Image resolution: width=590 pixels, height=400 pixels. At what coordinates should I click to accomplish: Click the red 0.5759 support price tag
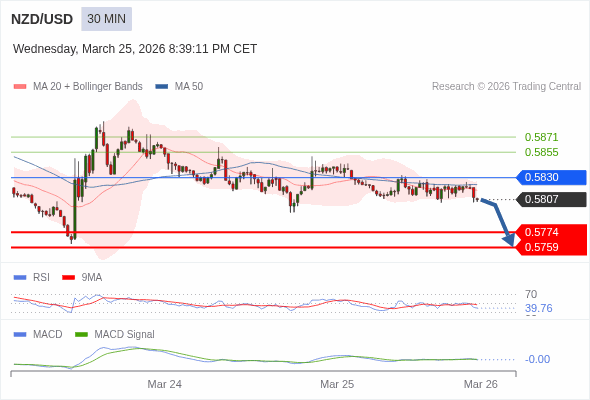550,247
